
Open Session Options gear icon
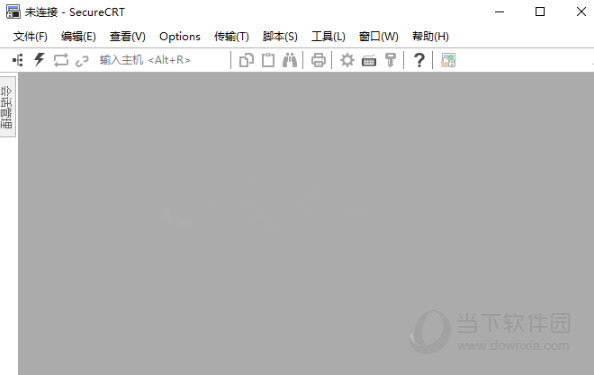point(347,60)
